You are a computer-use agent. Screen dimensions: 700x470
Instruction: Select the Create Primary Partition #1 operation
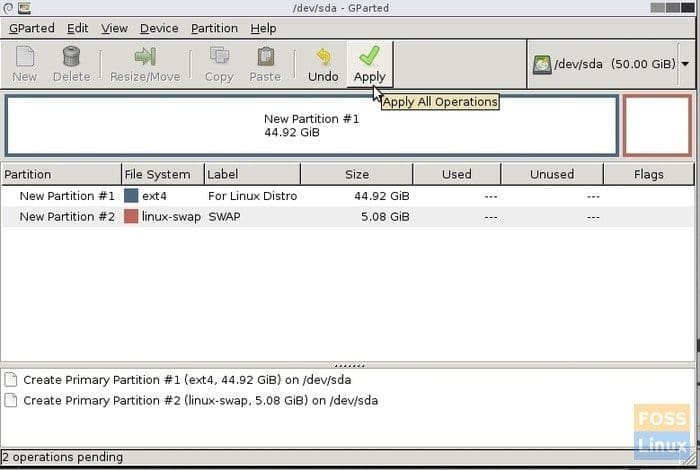pos(187,380)
